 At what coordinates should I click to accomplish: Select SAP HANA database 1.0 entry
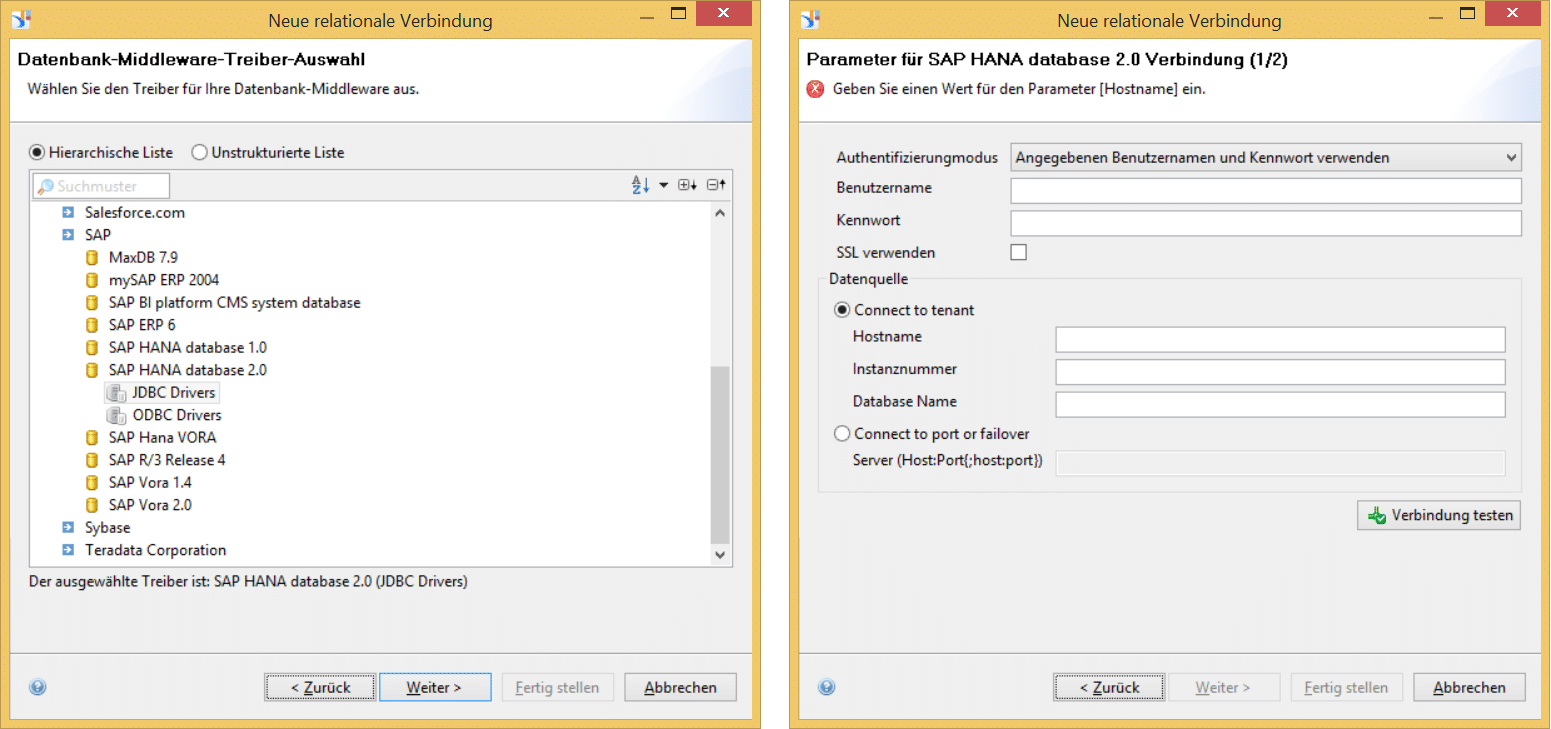(187, 348)
